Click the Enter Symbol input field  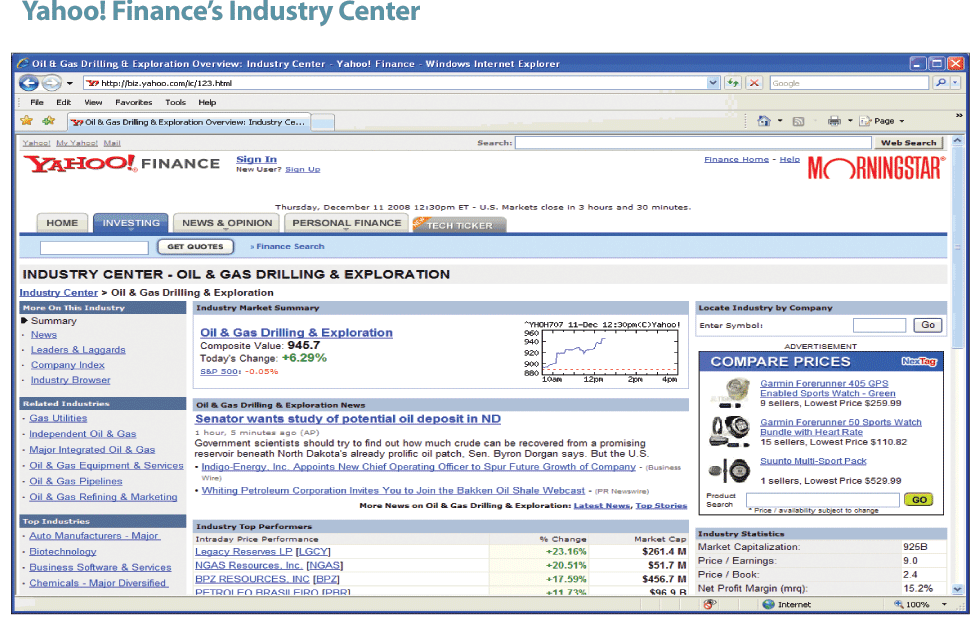[879, 325]
